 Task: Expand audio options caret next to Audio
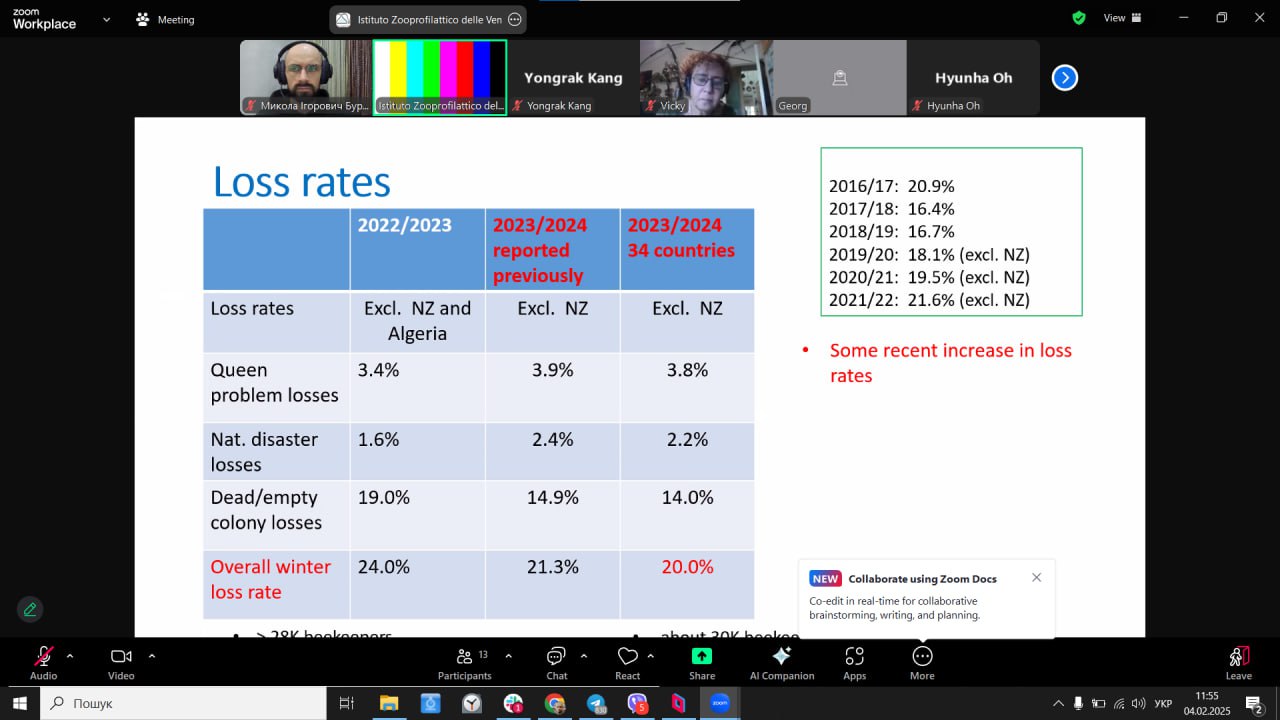pyautogui.click(x=70, y=656)
